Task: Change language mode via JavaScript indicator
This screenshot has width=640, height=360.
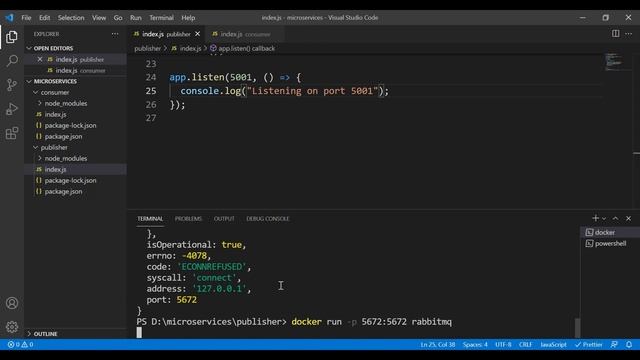Action: tap(553, 344)
